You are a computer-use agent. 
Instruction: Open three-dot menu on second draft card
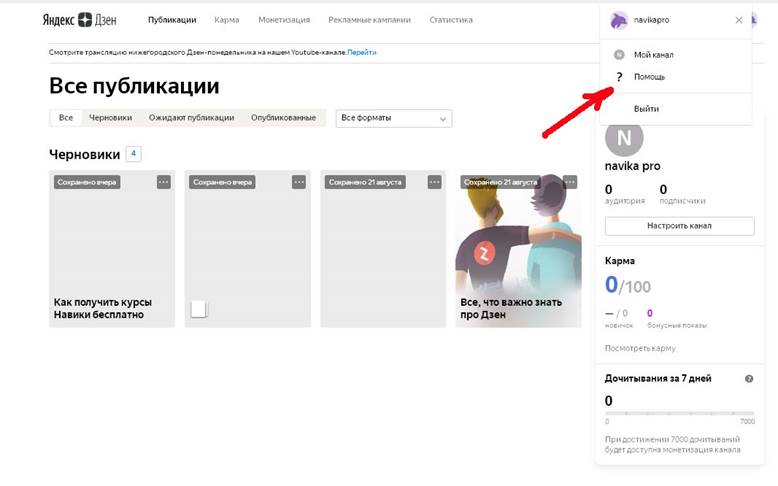(x=299, y=182)
